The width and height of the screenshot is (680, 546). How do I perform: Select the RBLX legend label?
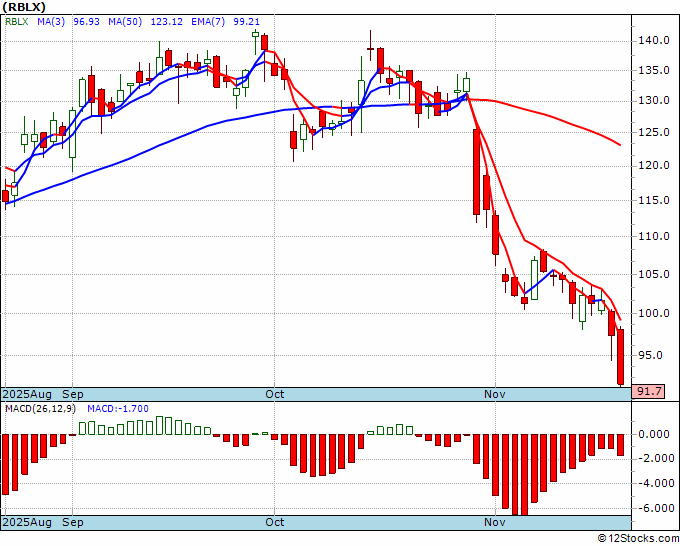(x=16, y=22)
